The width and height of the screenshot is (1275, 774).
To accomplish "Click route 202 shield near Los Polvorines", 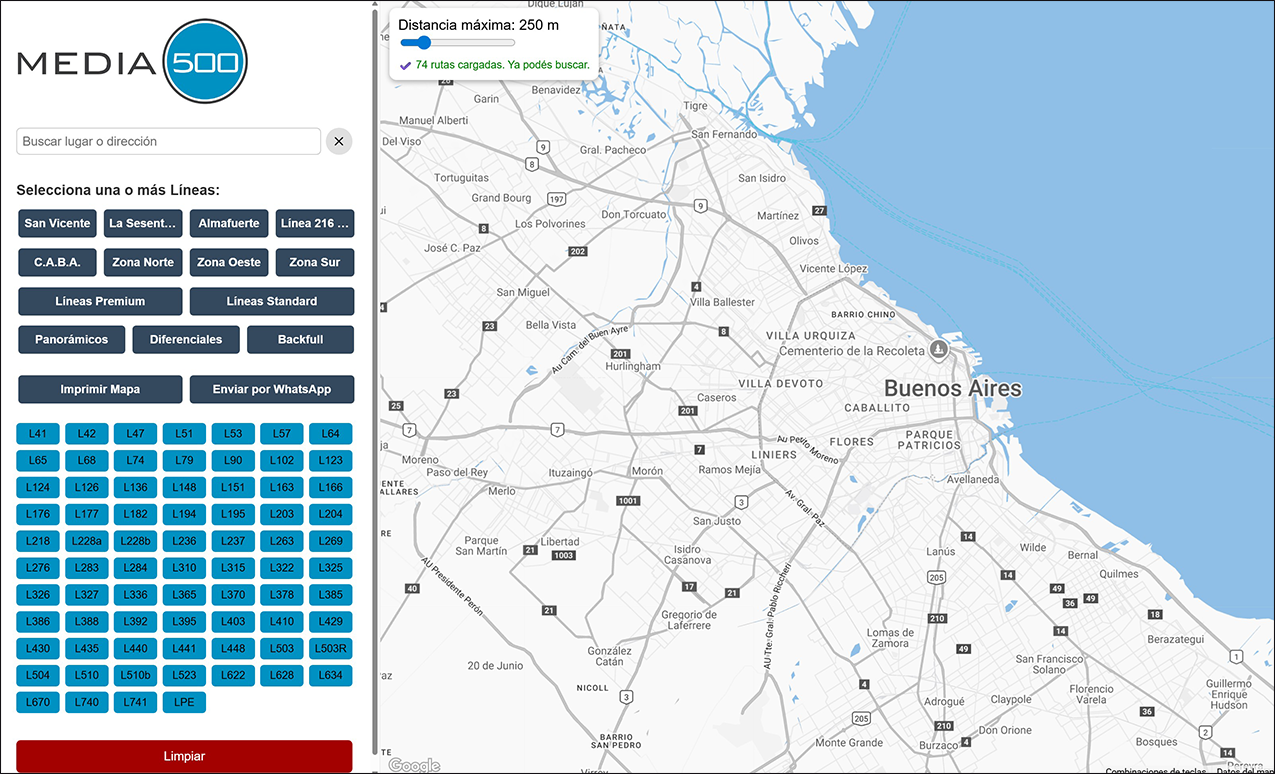I will click(577, 251).
